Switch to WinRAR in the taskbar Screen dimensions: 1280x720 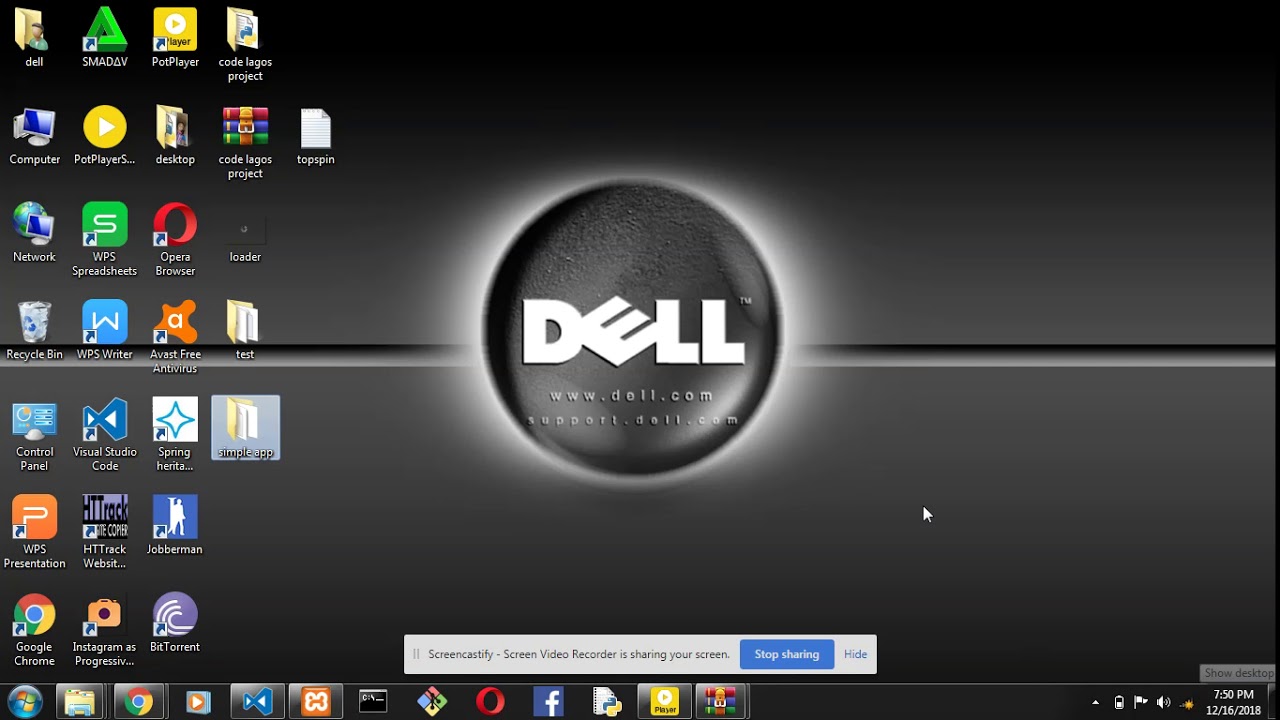click(721, 702)
